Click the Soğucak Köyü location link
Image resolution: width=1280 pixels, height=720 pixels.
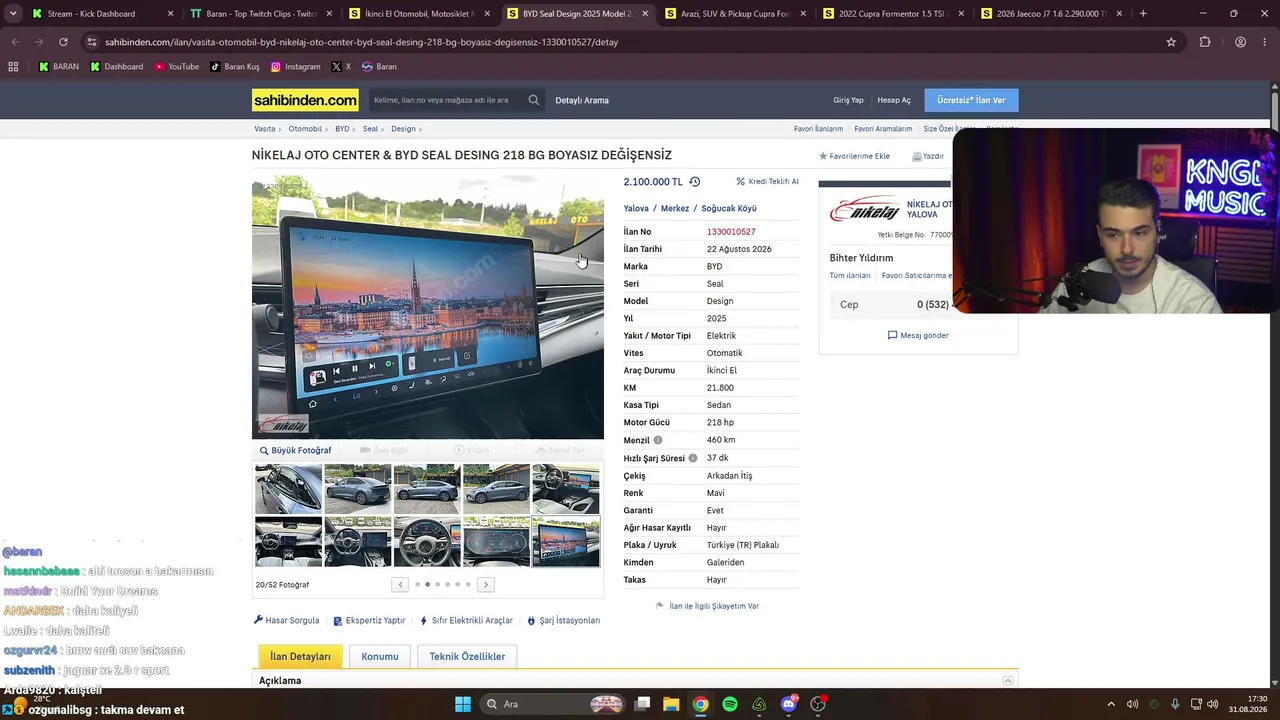[729, 208]
